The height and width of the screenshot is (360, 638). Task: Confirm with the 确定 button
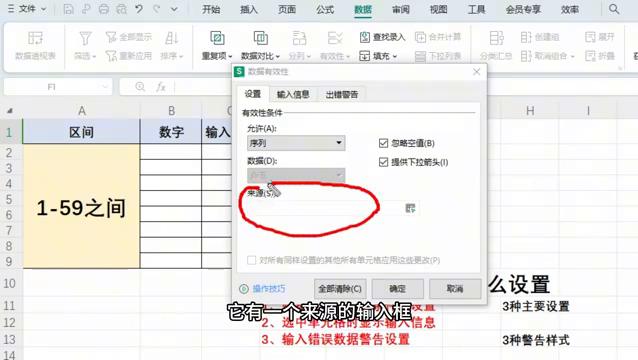pos(398,288)
